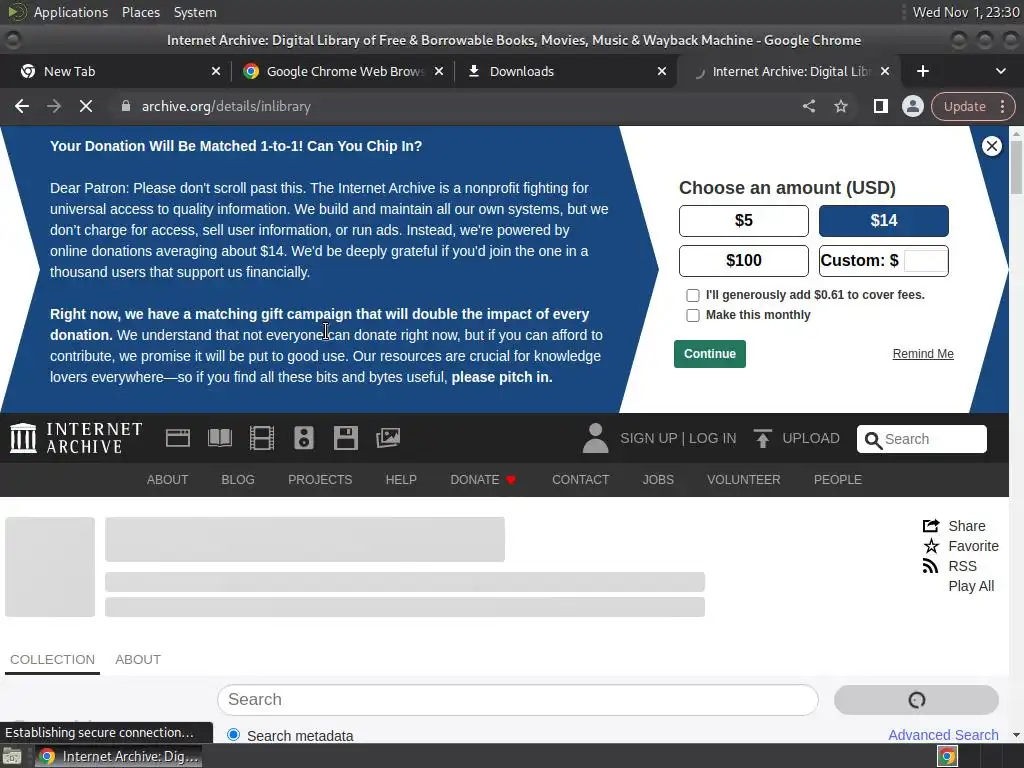
Task: Close the donation banner
Action: click(991, 146)
